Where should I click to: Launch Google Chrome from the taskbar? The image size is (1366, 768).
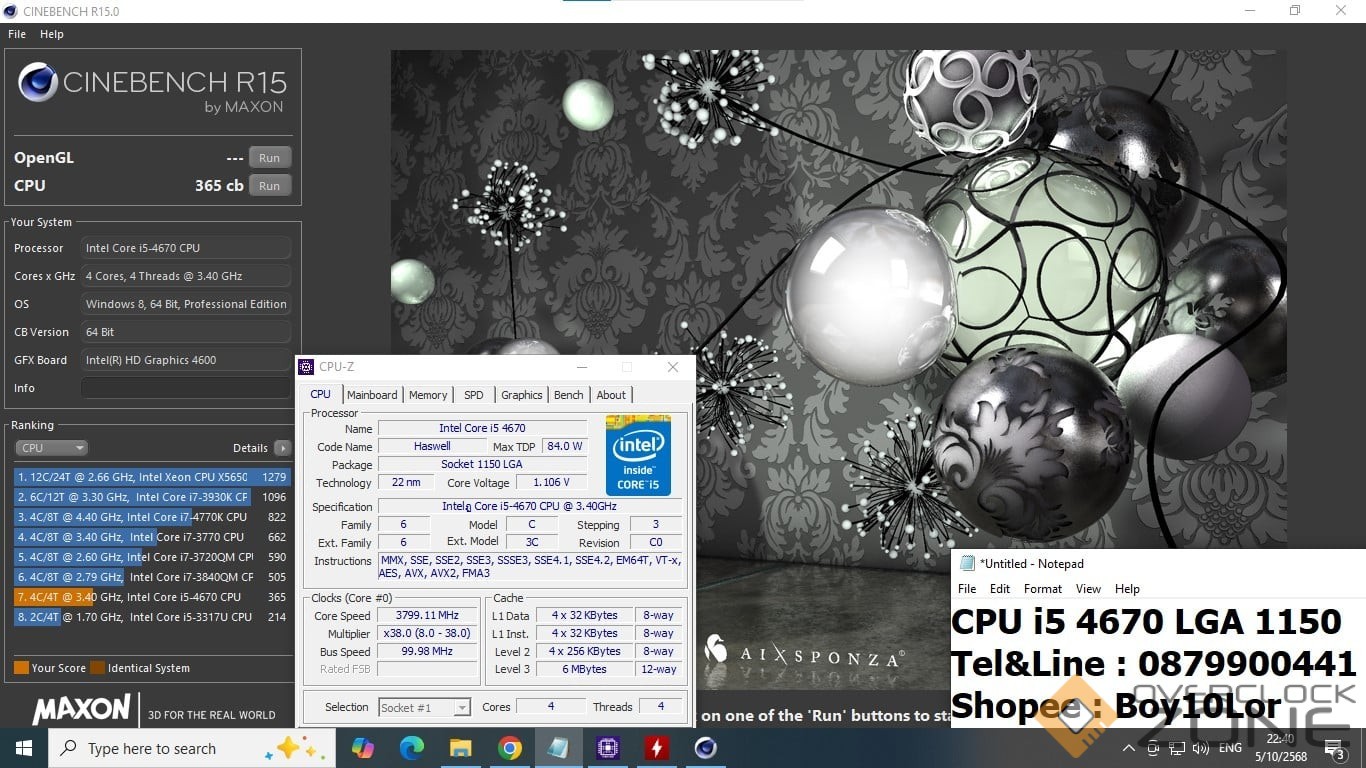pos(510,748)
